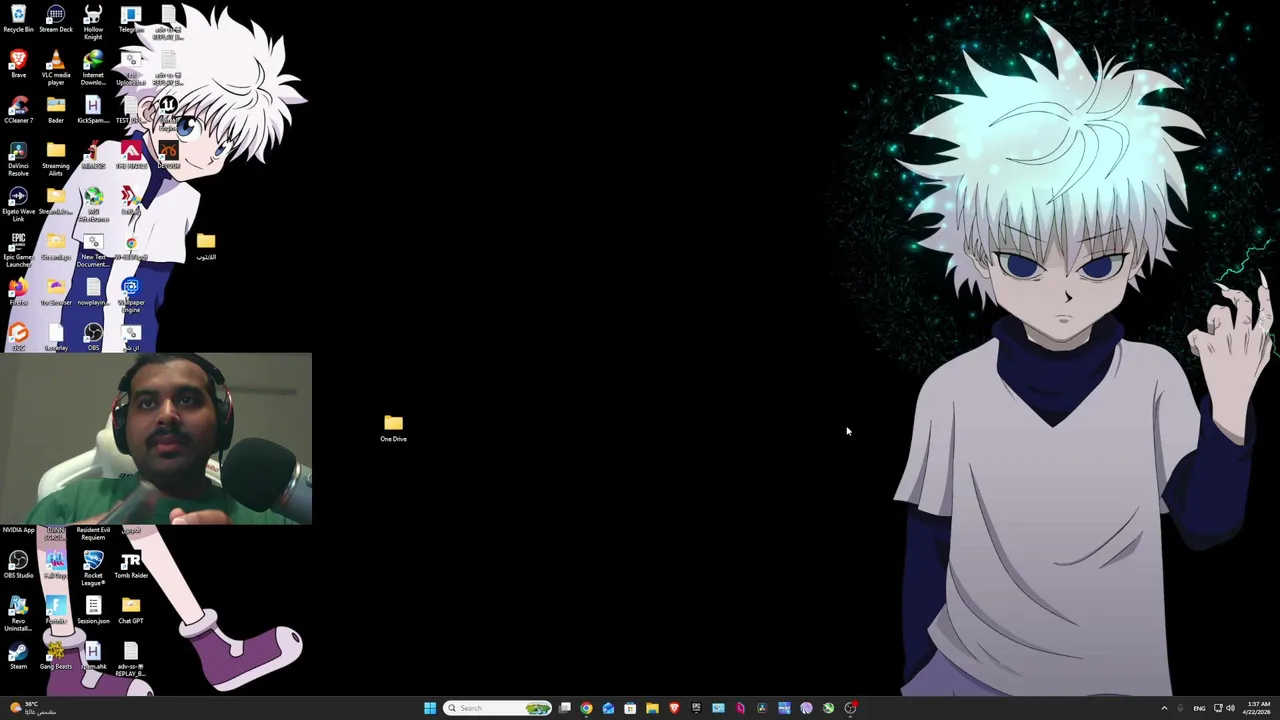Select the Elgato Wave Link shortcut

[x=18, y=204]
